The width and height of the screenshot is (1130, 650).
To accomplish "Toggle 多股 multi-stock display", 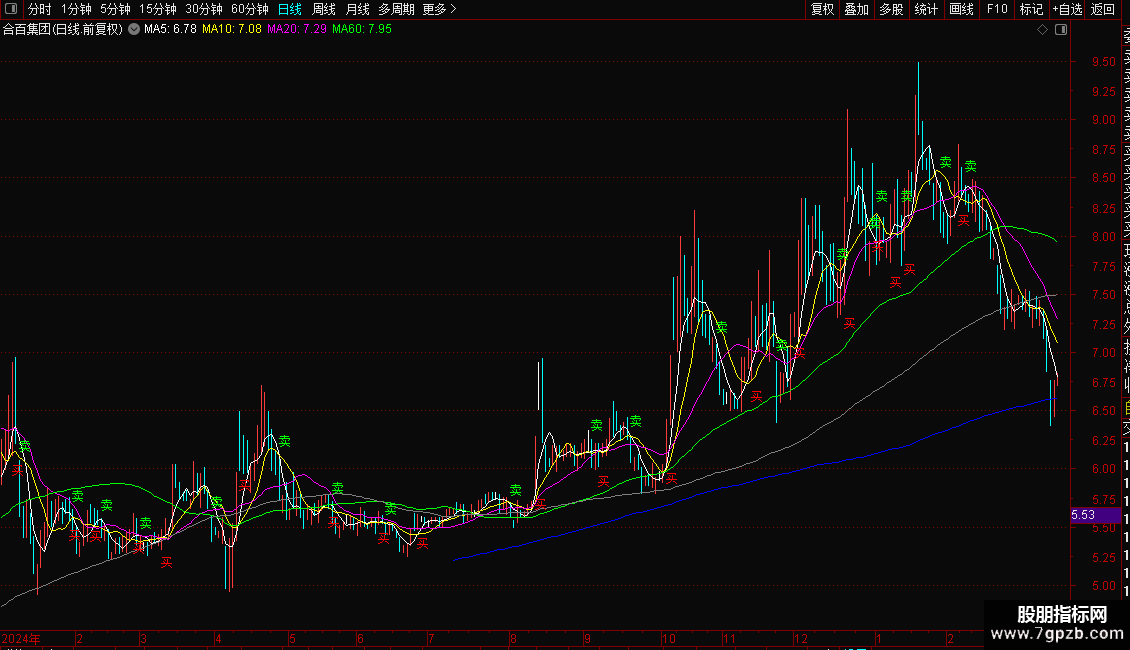I will coord(891,9).
